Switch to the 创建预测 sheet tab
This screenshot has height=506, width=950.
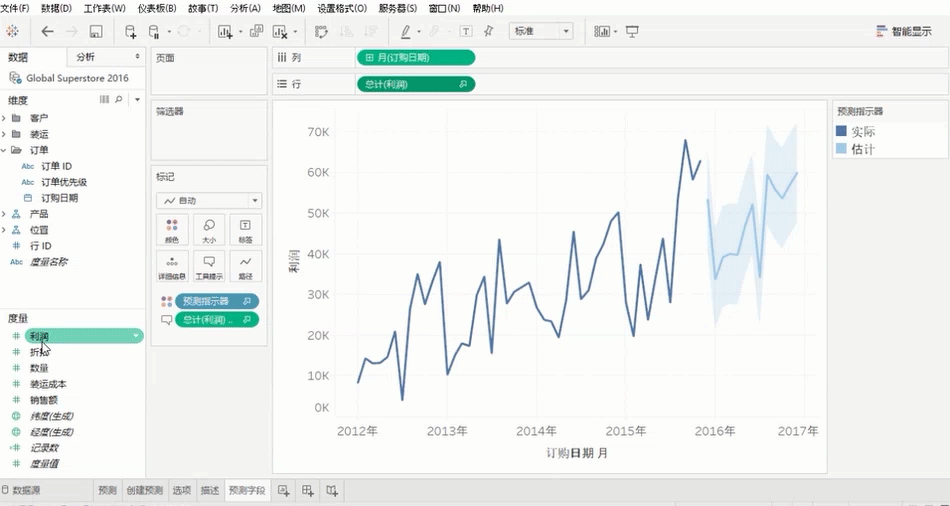pyautogui.click(x=144, y=490)
